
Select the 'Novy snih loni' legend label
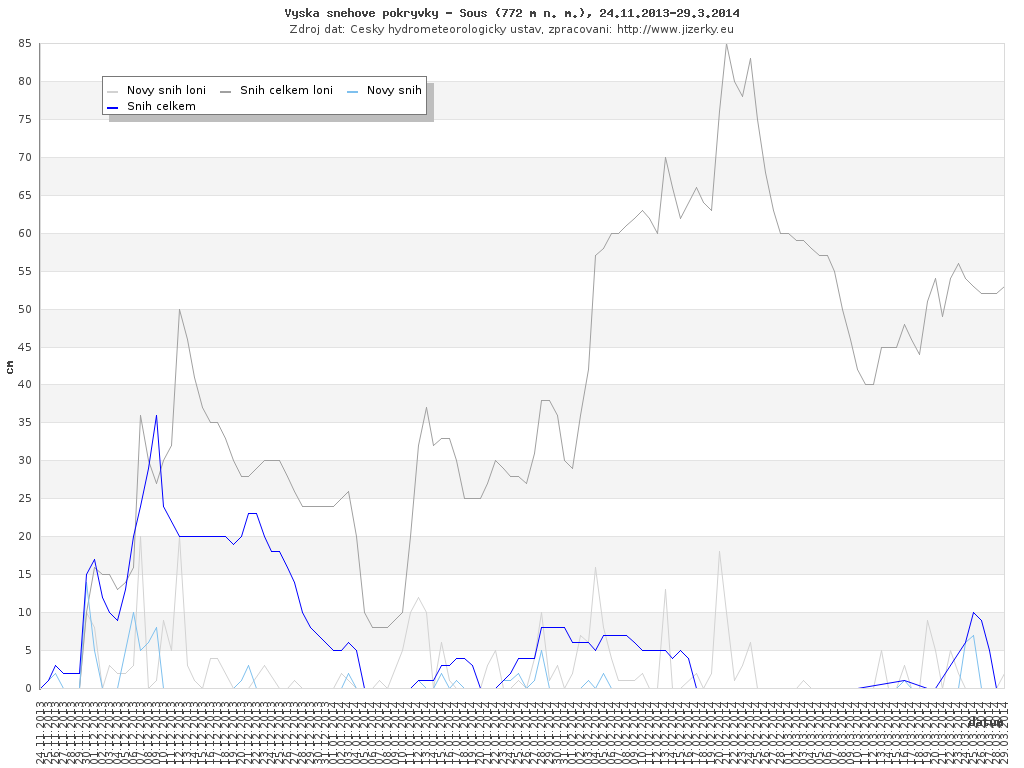[166, 91]
